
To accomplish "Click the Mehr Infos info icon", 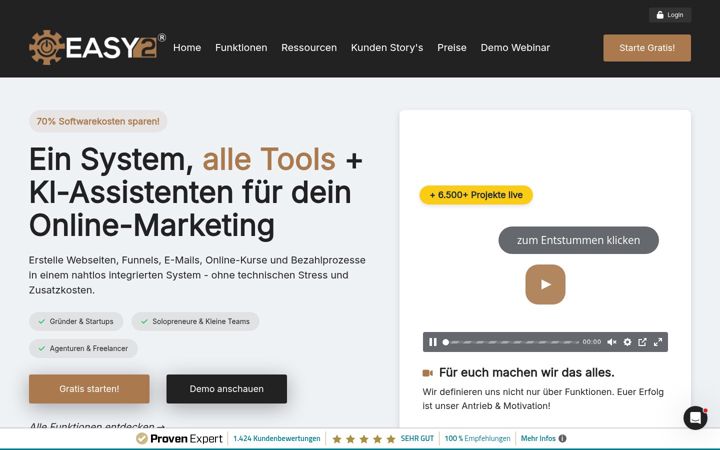I will pyautogui.click(x=562, y=439).
